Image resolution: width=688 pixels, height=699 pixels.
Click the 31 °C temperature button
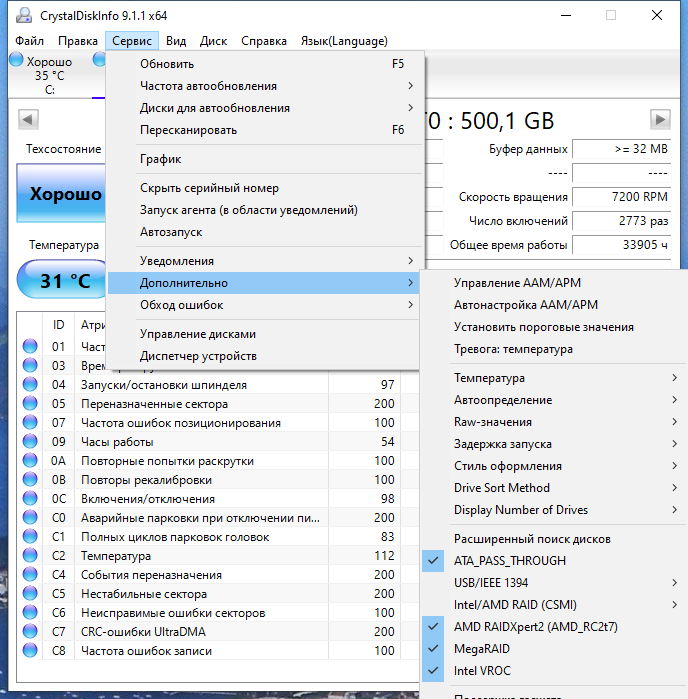[x=62, y=280]
